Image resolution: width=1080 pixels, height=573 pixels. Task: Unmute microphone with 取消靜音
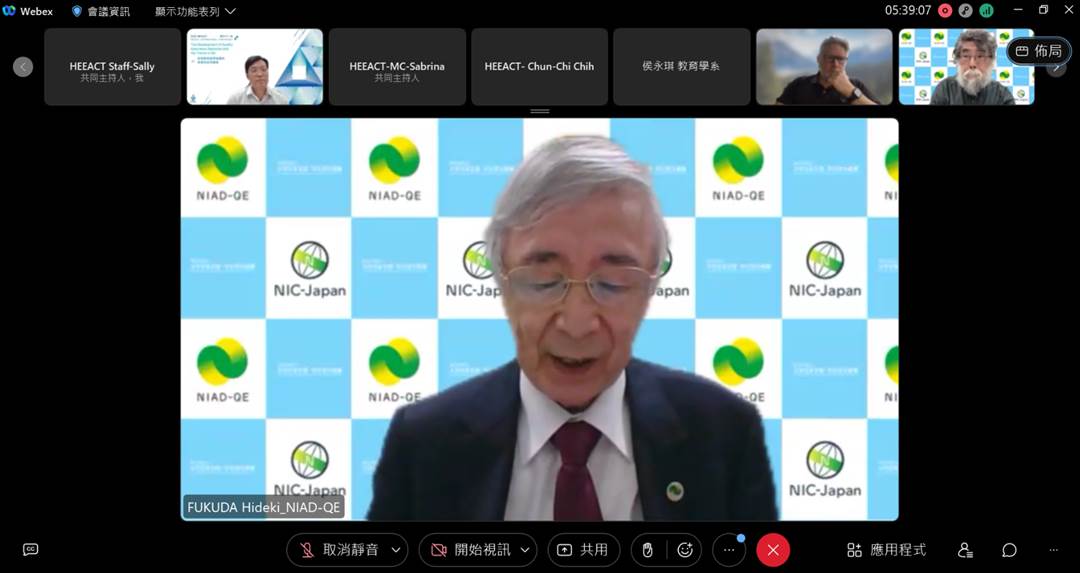[x=340, y=550]
